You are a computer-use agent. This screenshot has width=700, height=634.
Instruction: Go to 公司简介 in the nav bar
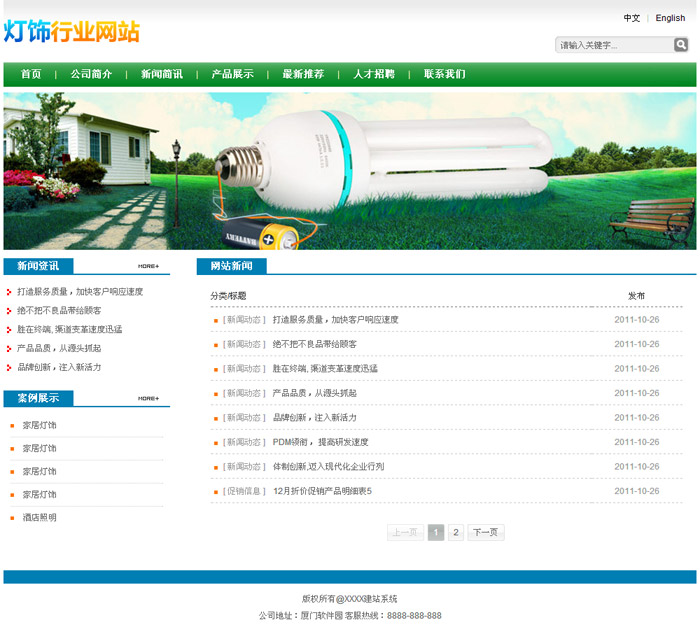(91, 74)
